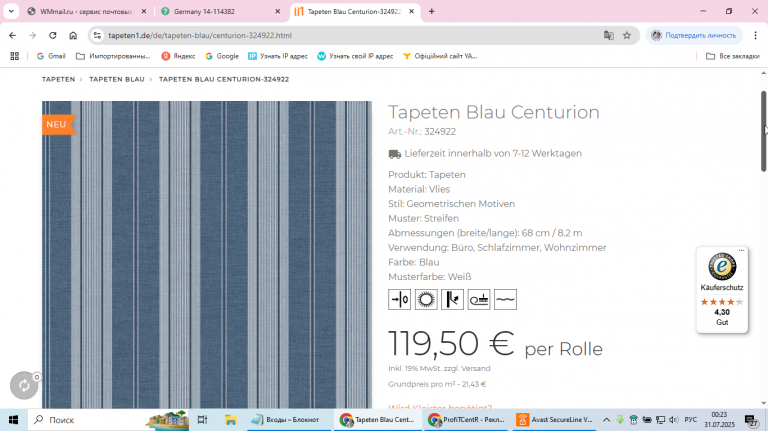Expand the Все закладки folder
The width and height of the screenshot is (768, 431).
point(733,56)
